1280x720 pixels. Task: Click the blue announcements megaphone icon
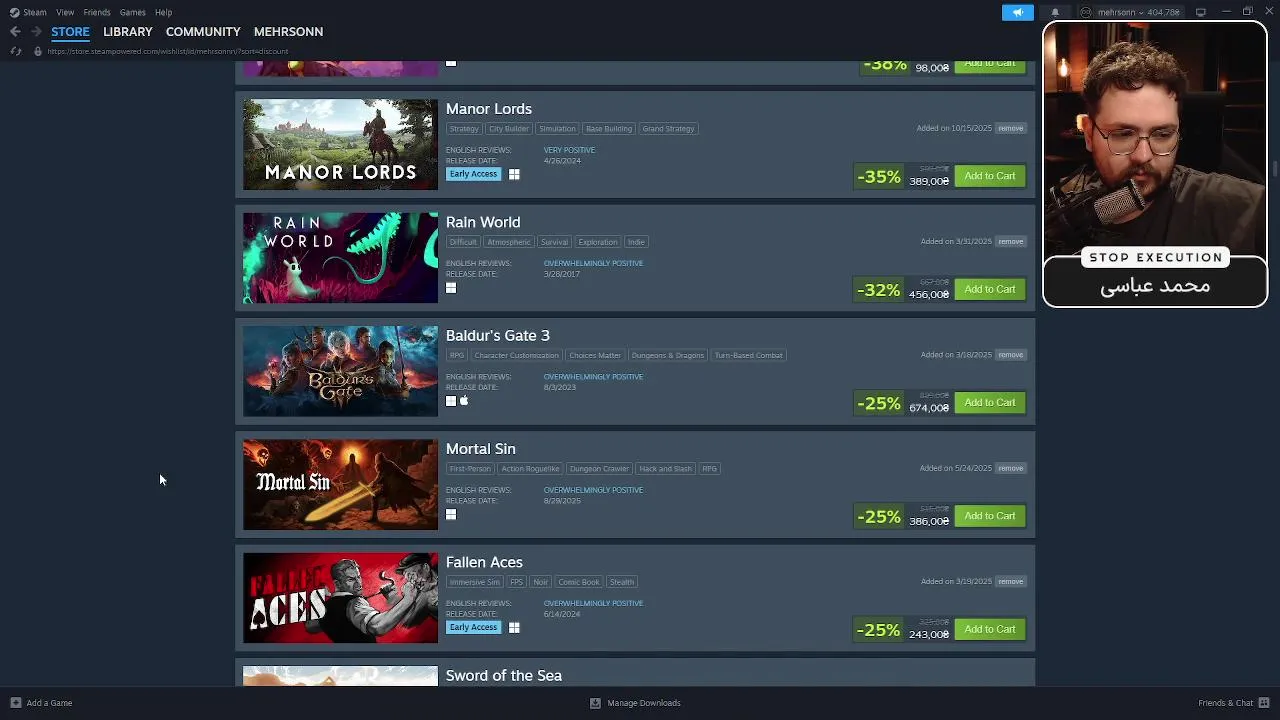pyautogui.click(x=1017, y=12)
